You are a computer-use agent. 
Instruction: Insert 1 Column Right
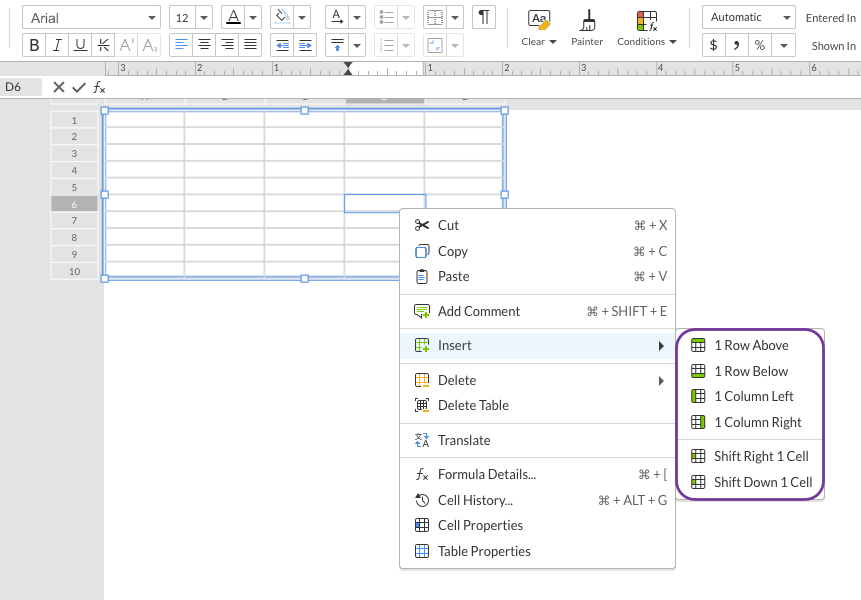click(x=750, y=422)
